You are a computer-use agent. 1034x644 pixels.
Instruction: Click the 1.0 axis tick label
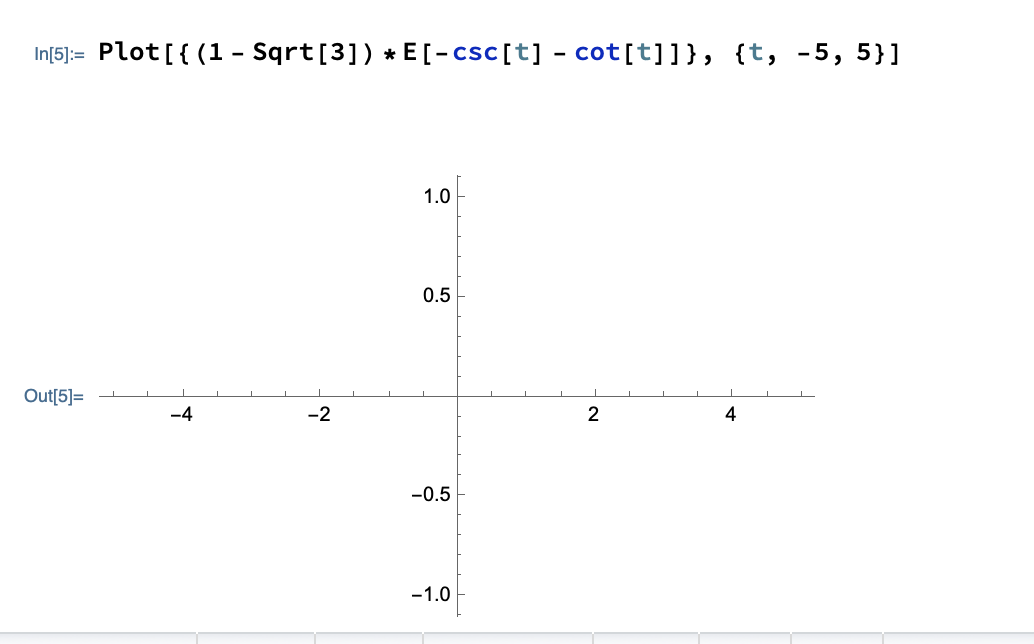pos(435,196)
